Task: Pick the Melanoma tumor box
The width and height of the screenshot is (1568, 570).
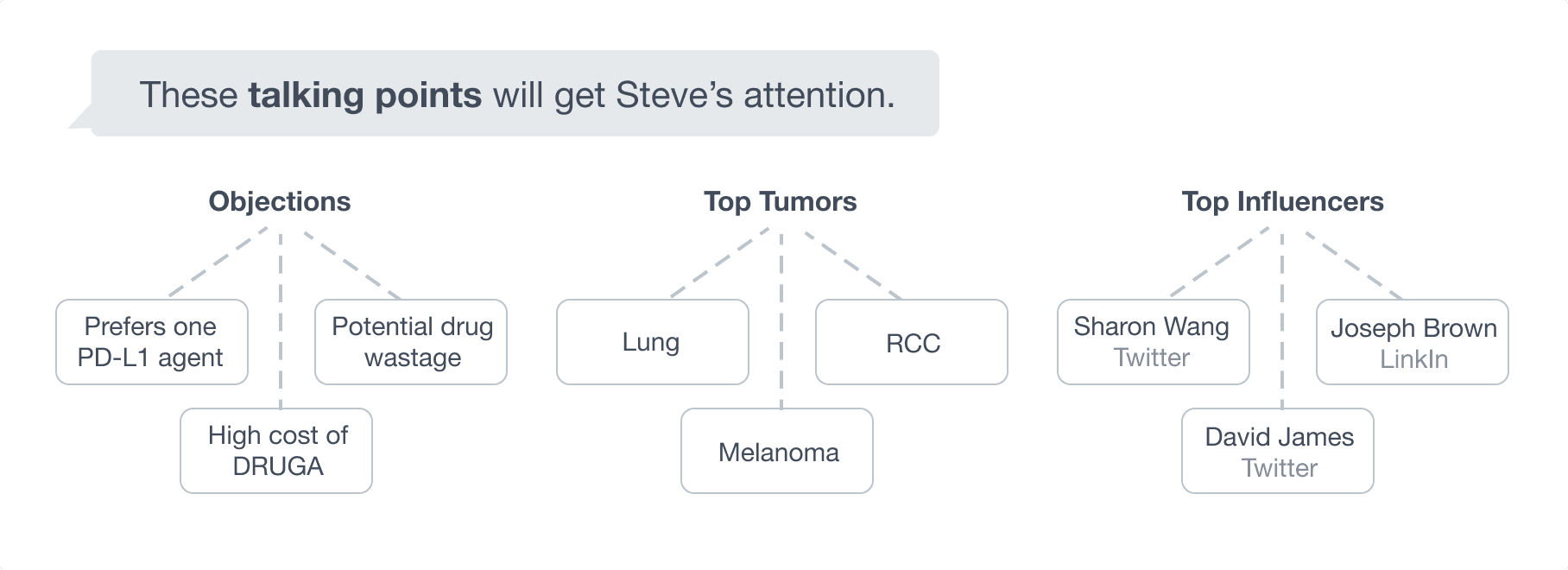Action: (777, 452)
